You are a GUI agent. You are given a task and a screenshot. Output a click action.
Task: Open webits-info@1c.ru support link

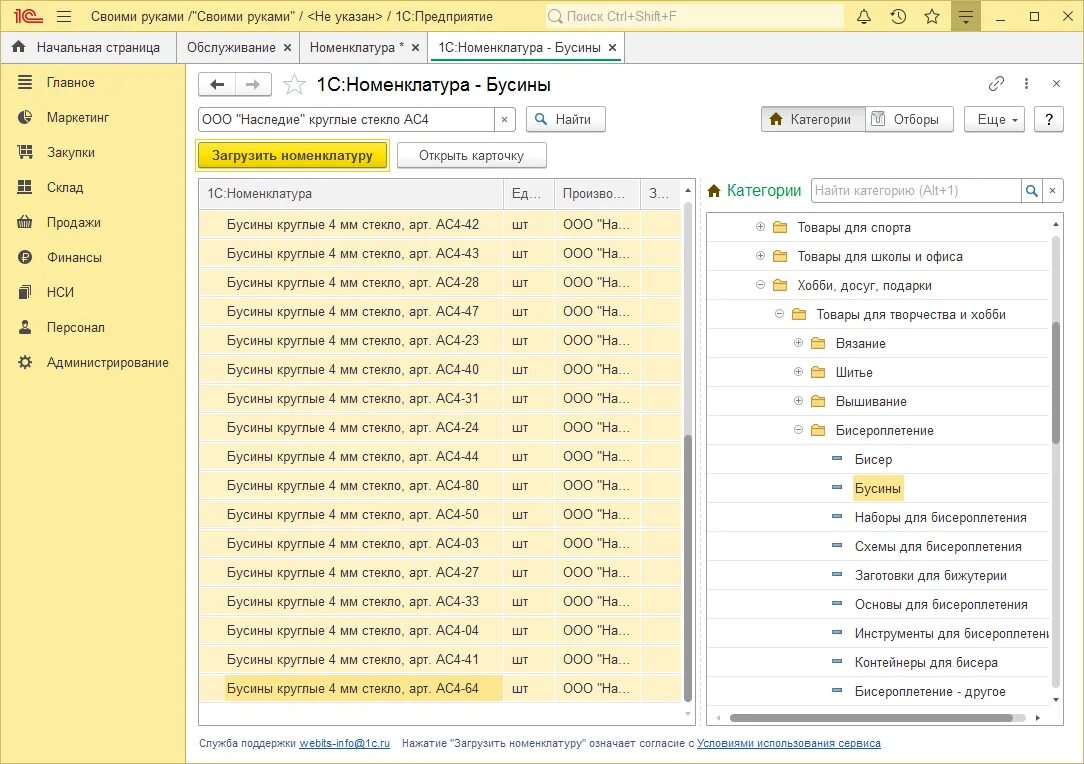[x=344, y=743]
